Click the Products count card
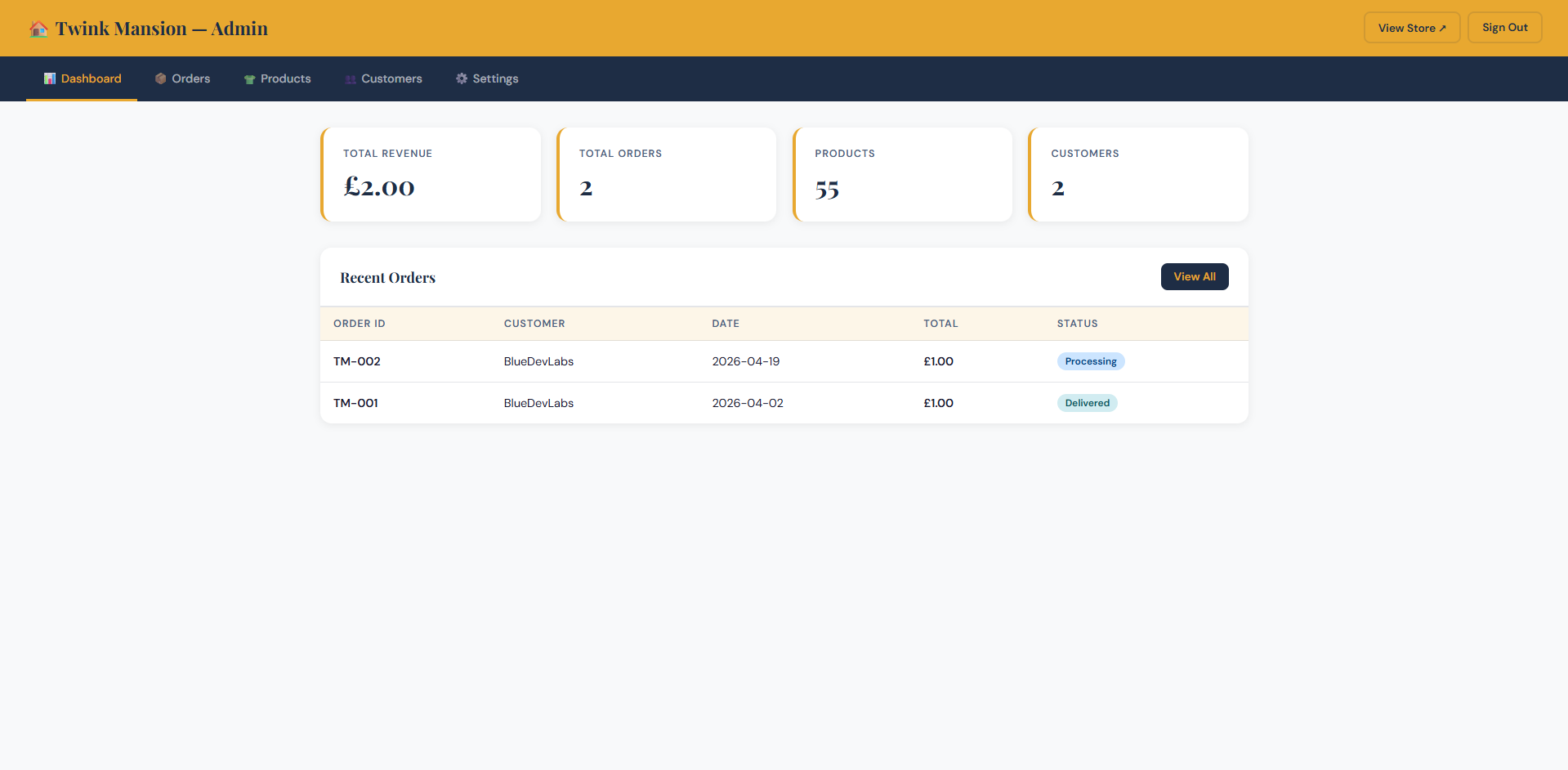This screenshot has height=770, width=1568. pos(902,174)
